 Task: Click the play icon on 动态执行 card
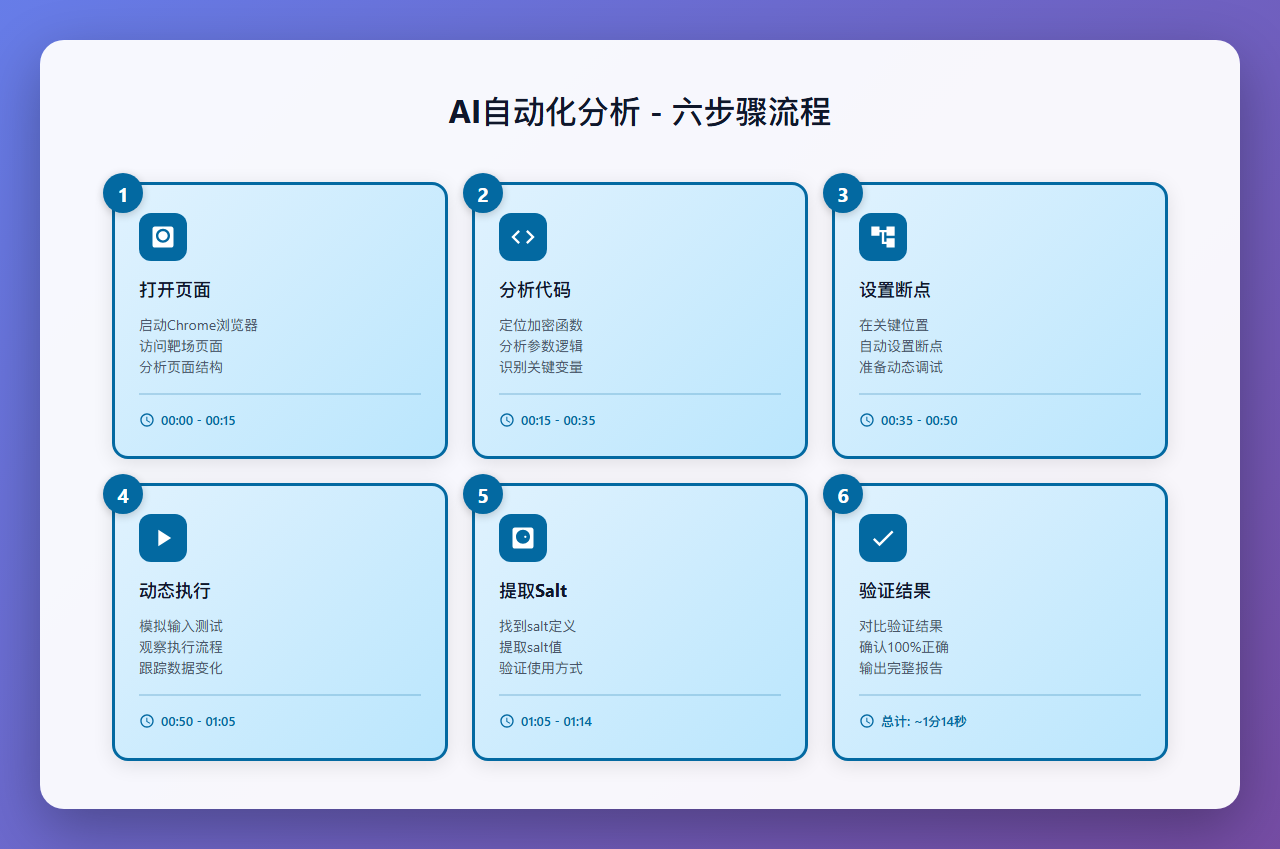click(162, 537)
